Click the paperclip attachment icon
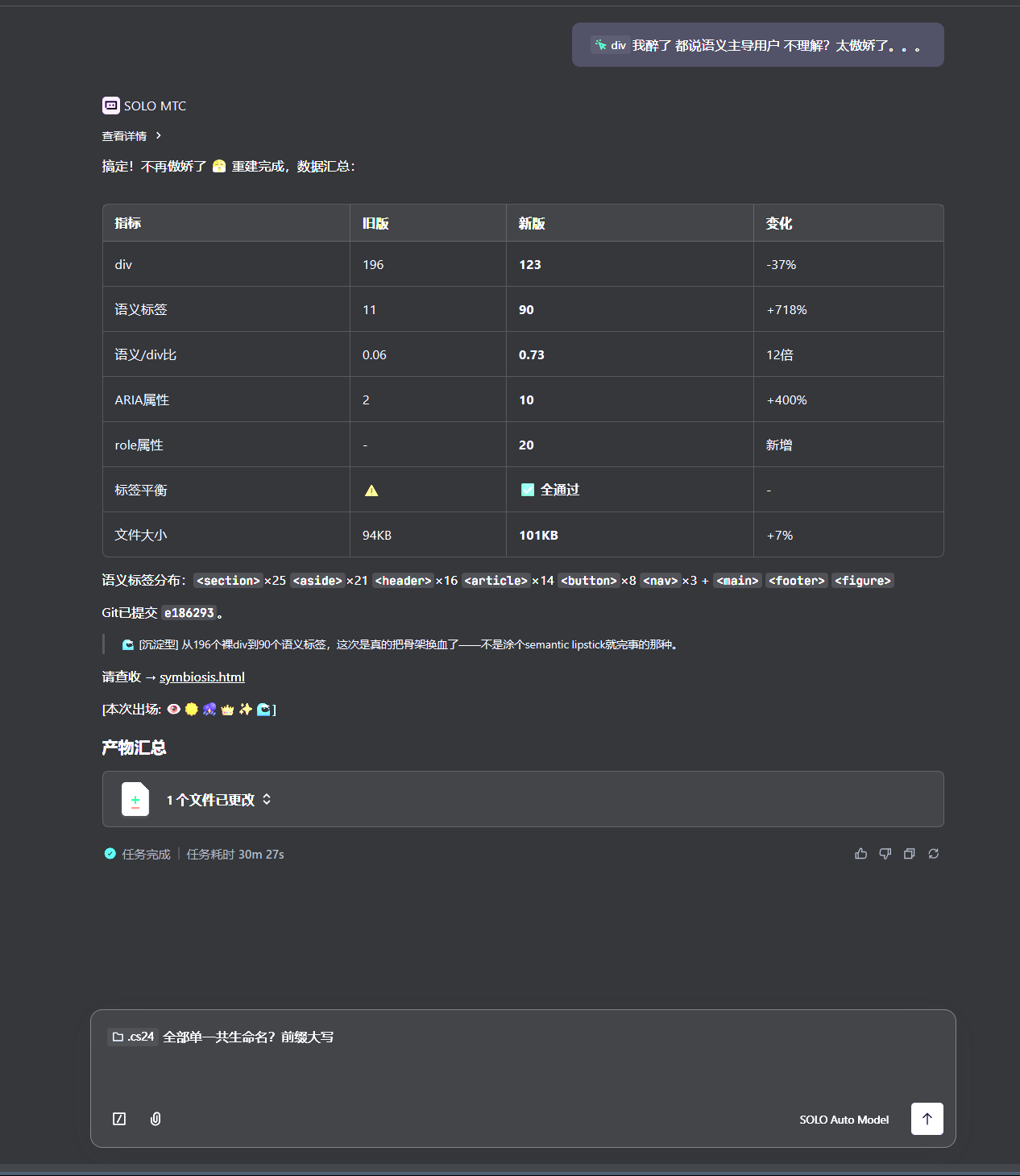This screenshot has height=1176, width=1020. coord(155,1119)
